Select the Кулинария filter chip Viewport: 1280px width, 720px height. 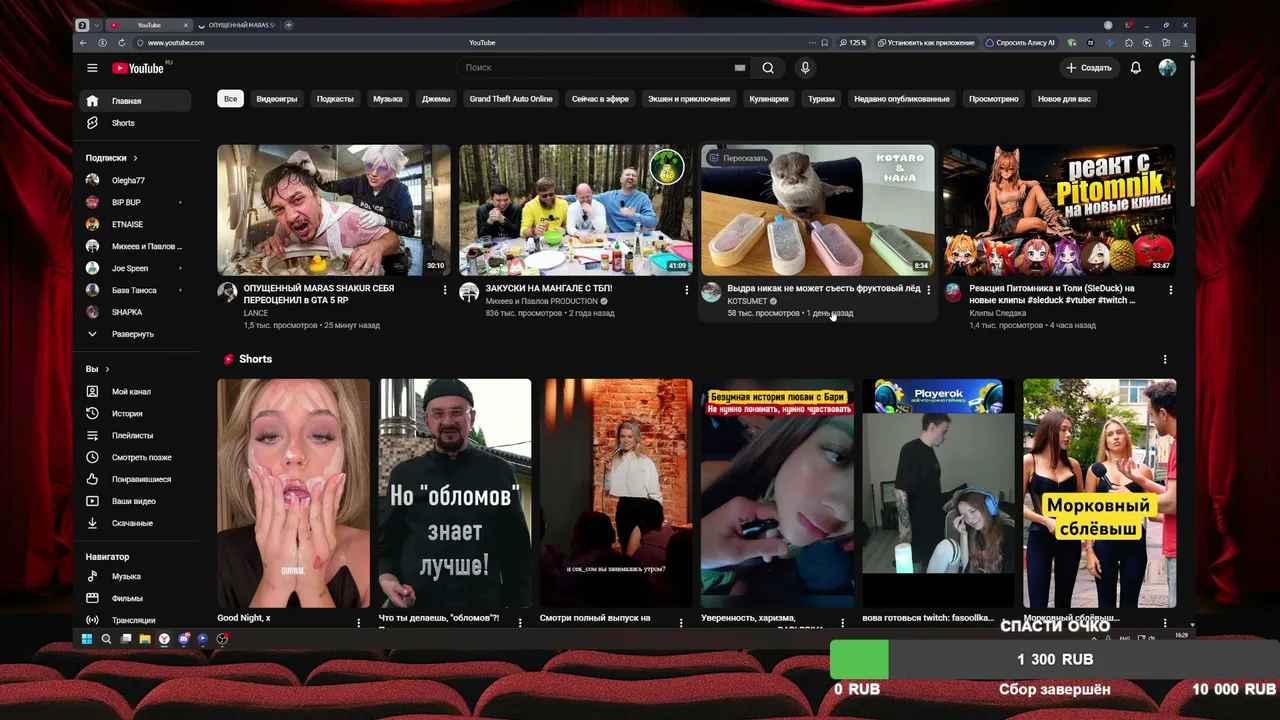pyautogui.click(x=769, y=99)
